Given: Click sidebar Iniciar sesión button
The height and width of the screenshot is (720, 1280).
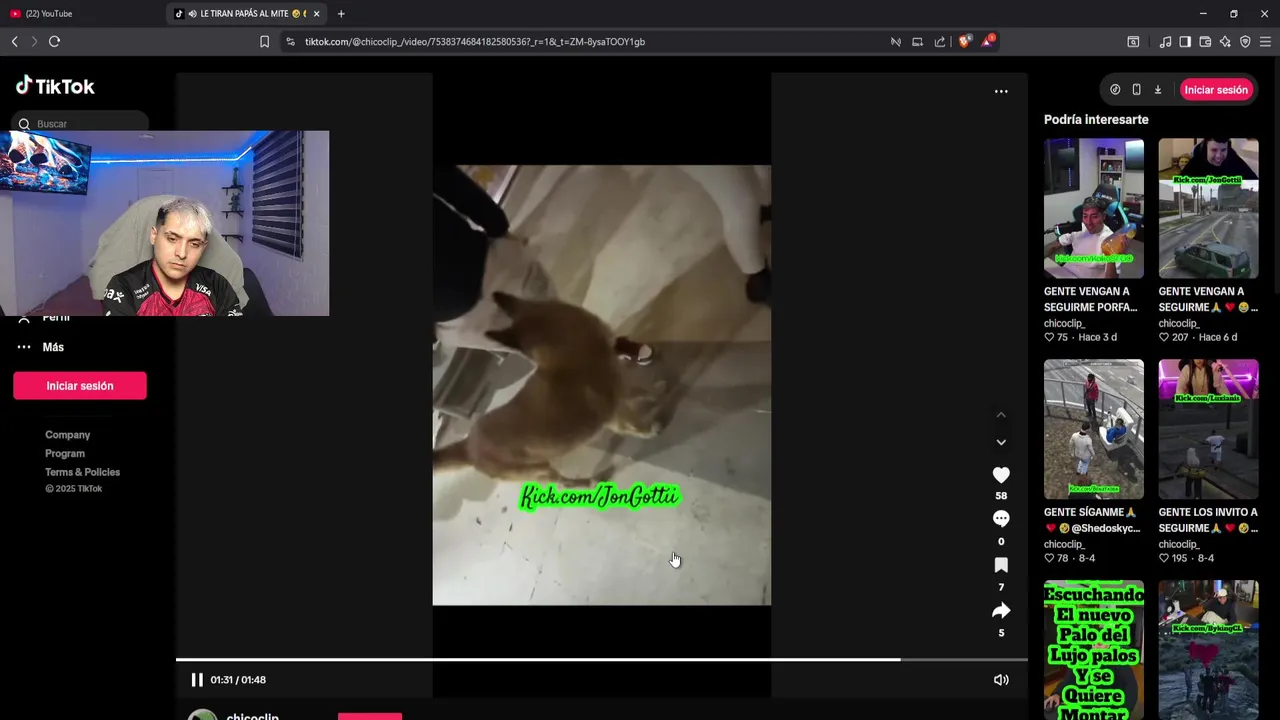Looking at the screenshot, I should (x=80, y=386).
